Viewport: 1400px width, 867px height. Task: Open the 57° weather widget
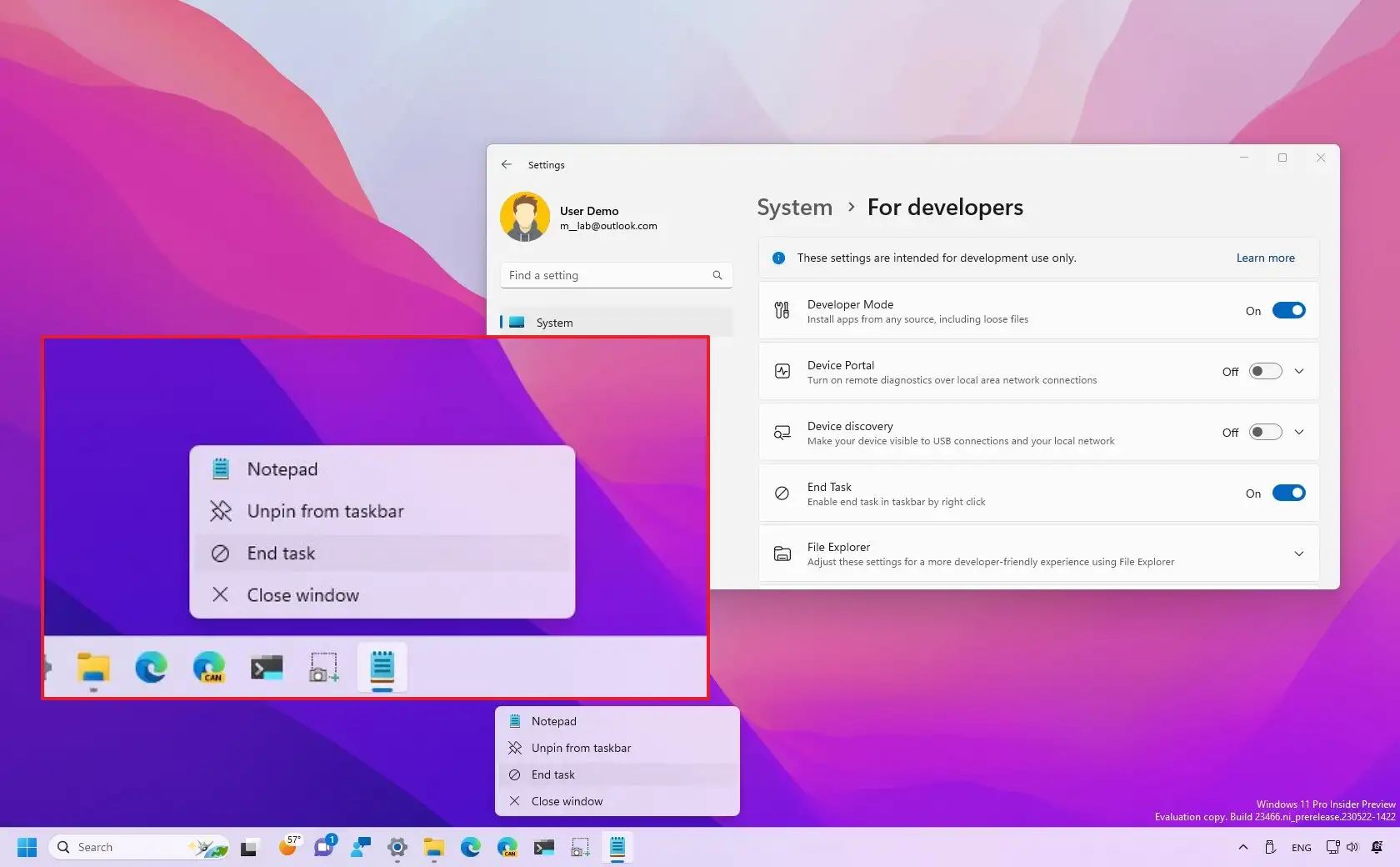tap(288, 846)
